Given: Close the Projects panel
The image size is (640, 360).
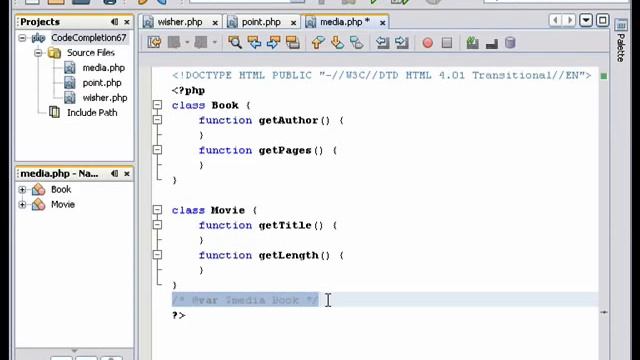Looking at the screenshot, I should point(127,22).
